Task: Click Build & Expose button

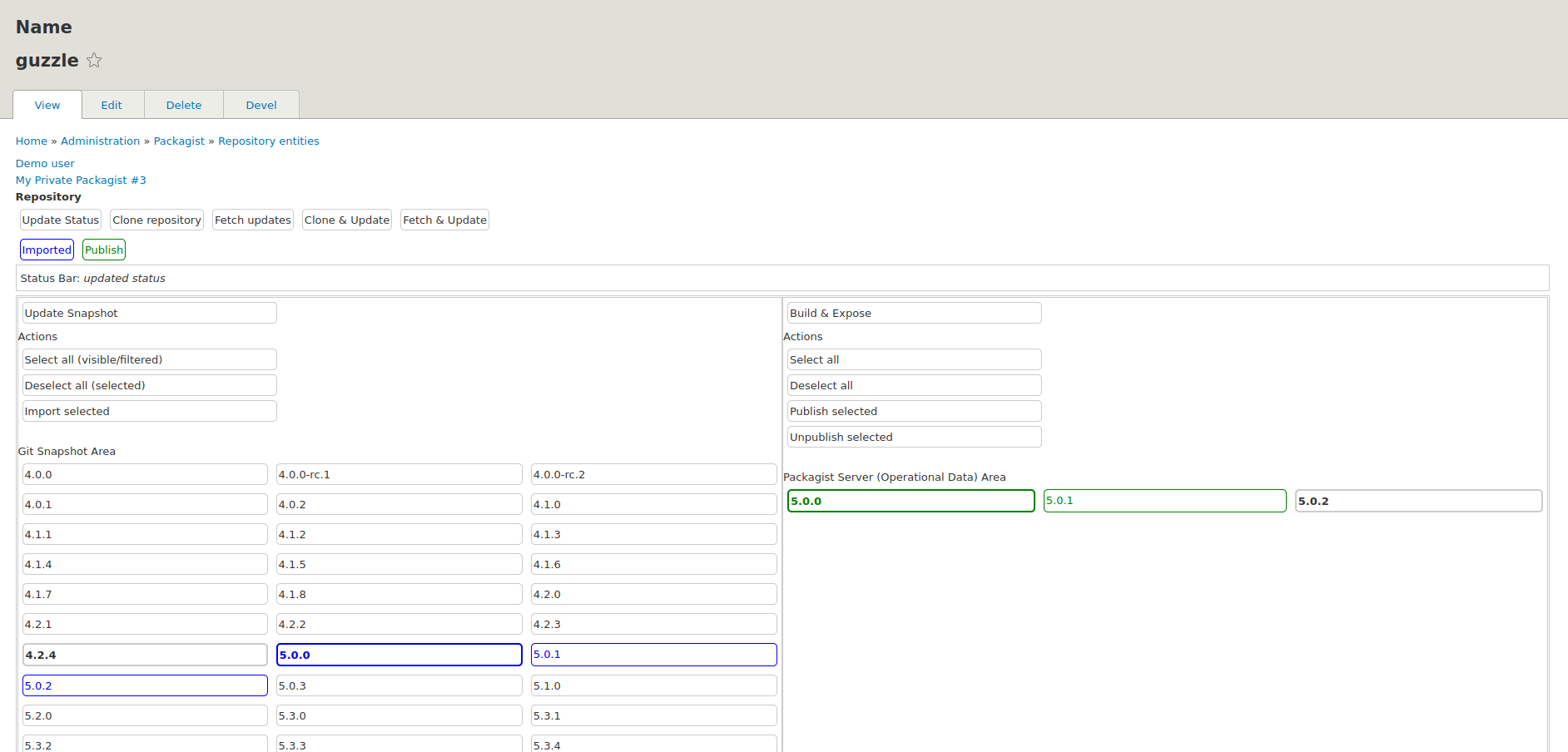Action: 914,313
